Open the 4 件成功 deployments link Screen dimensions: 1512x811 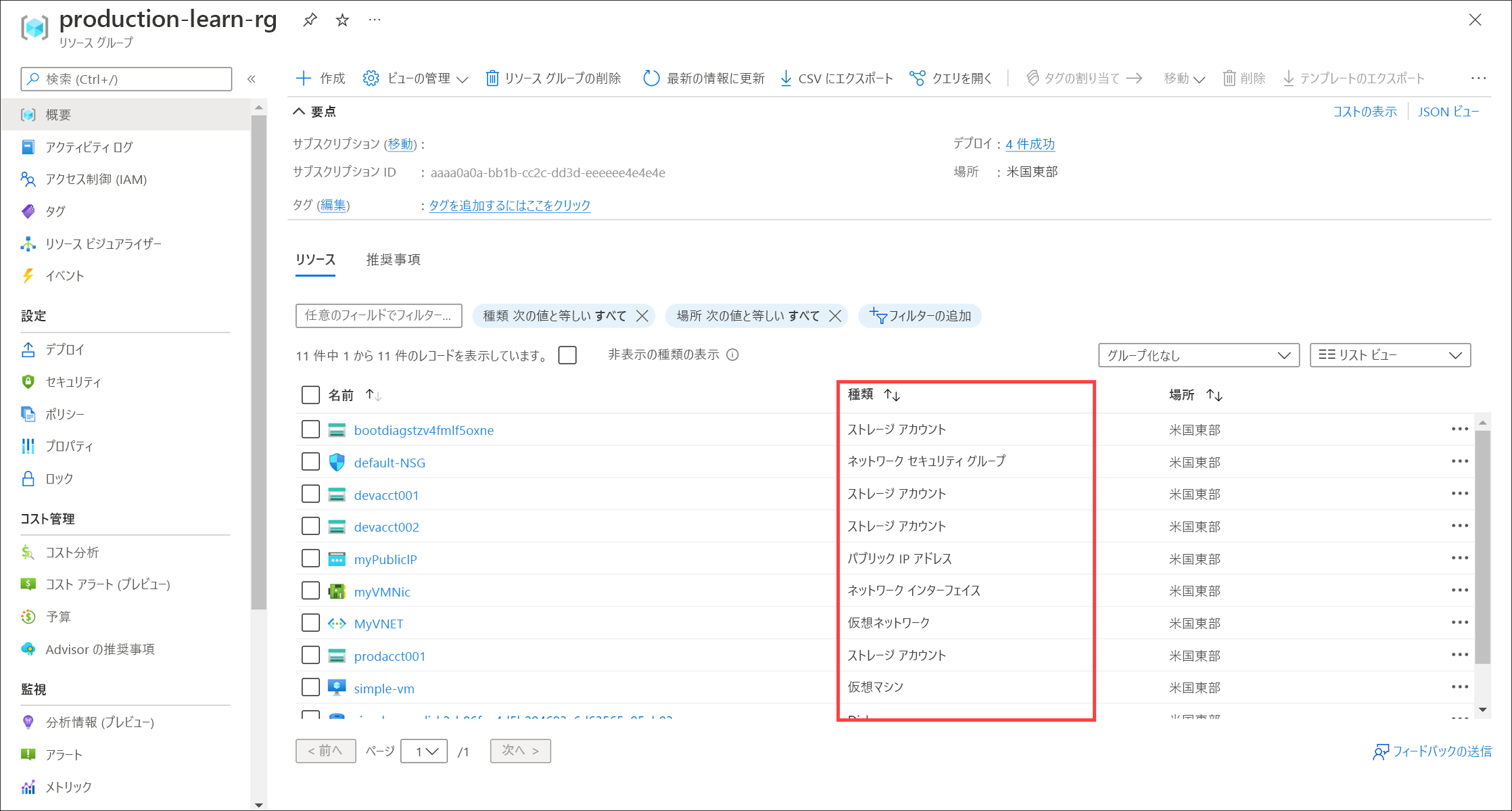click(1030, 144)
